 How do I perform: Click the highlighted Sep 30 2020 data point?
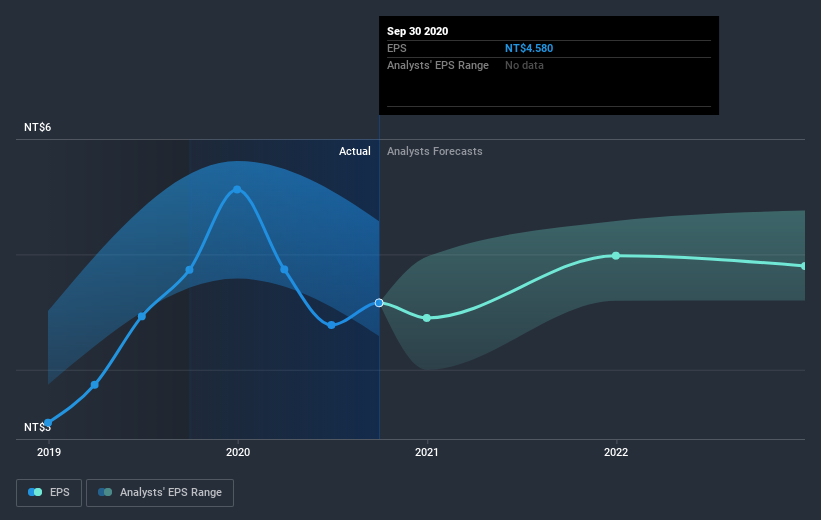tap(379, 303)
